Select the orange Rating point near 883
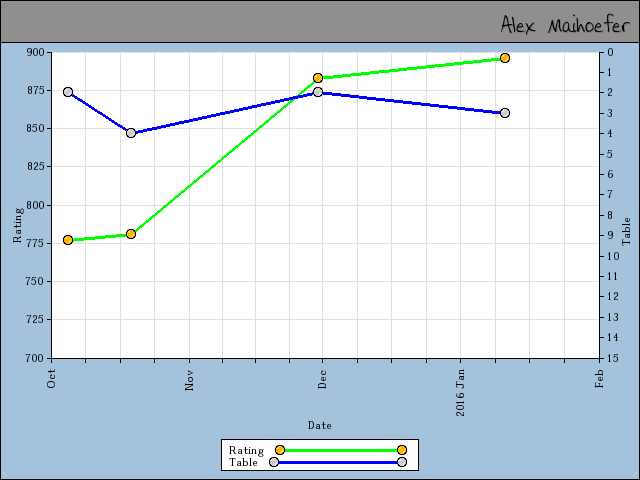 318,78
